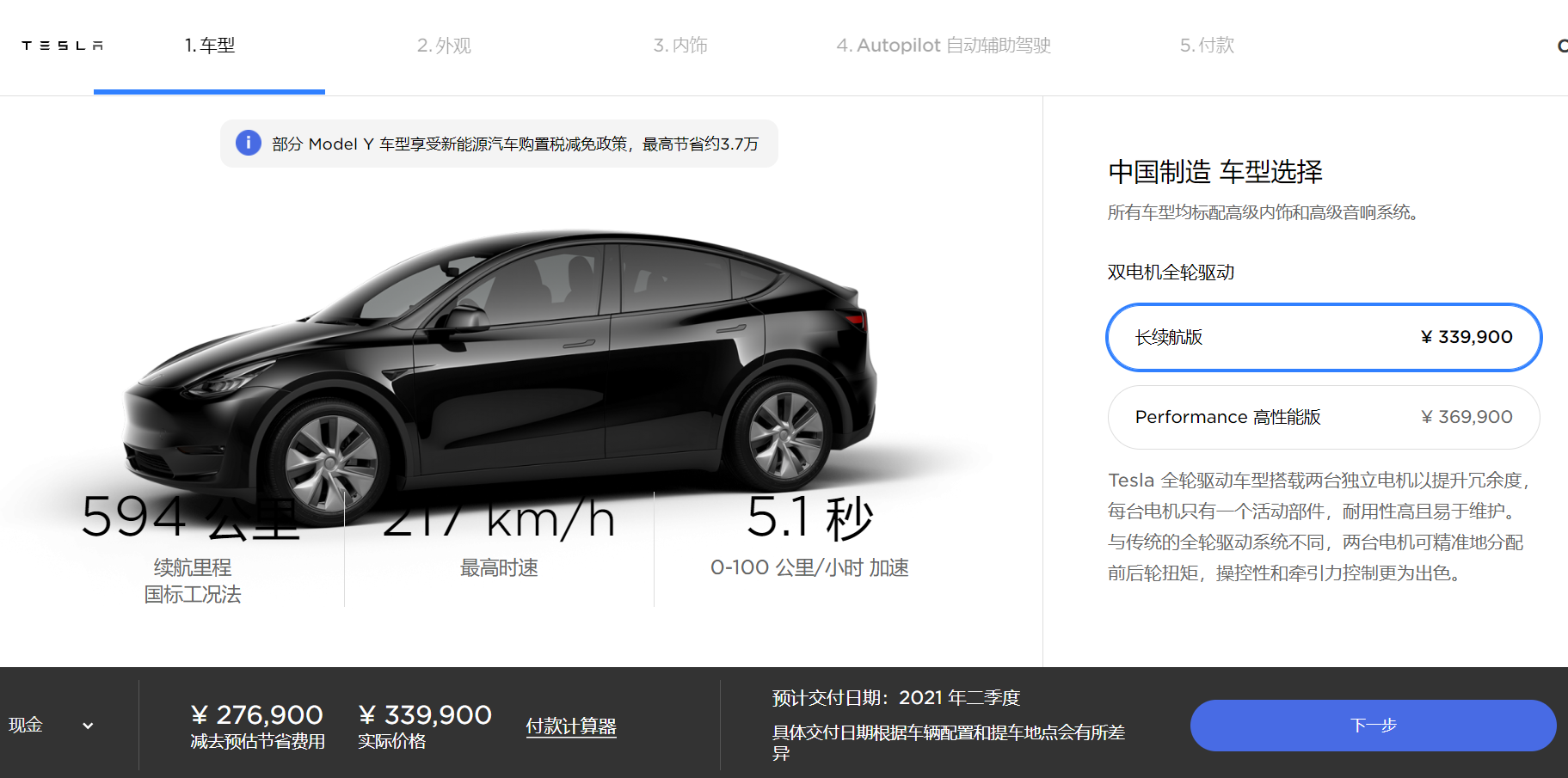Switch to the 3. 内饰 tab

click(x=680, y=46)
